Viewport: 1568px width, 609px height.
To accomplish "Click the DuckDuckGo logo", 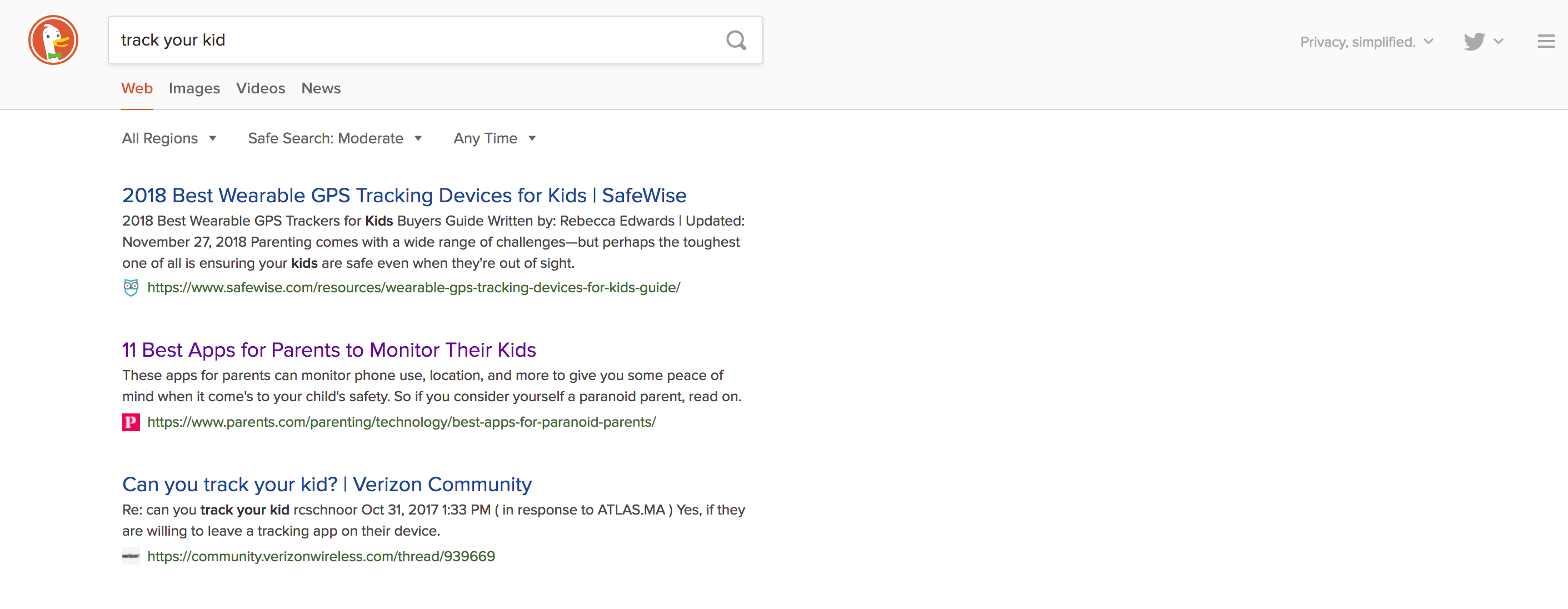I will pos(53,40).
